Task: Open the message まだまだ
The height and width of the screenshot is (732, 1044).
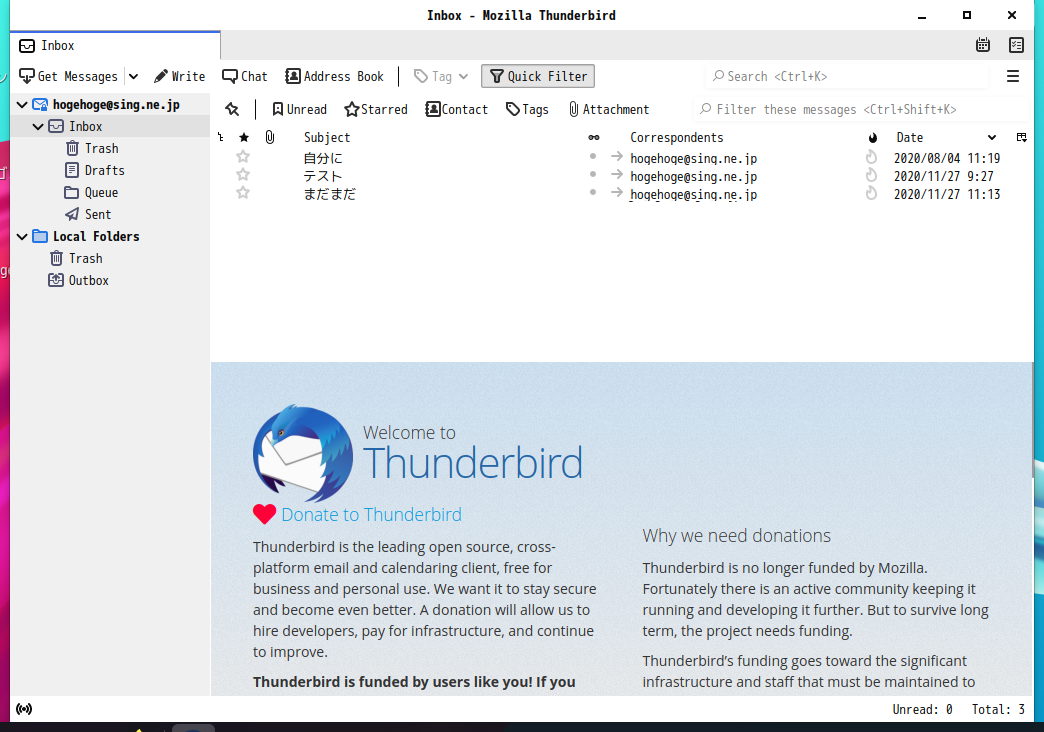Action: coord(330,194)
